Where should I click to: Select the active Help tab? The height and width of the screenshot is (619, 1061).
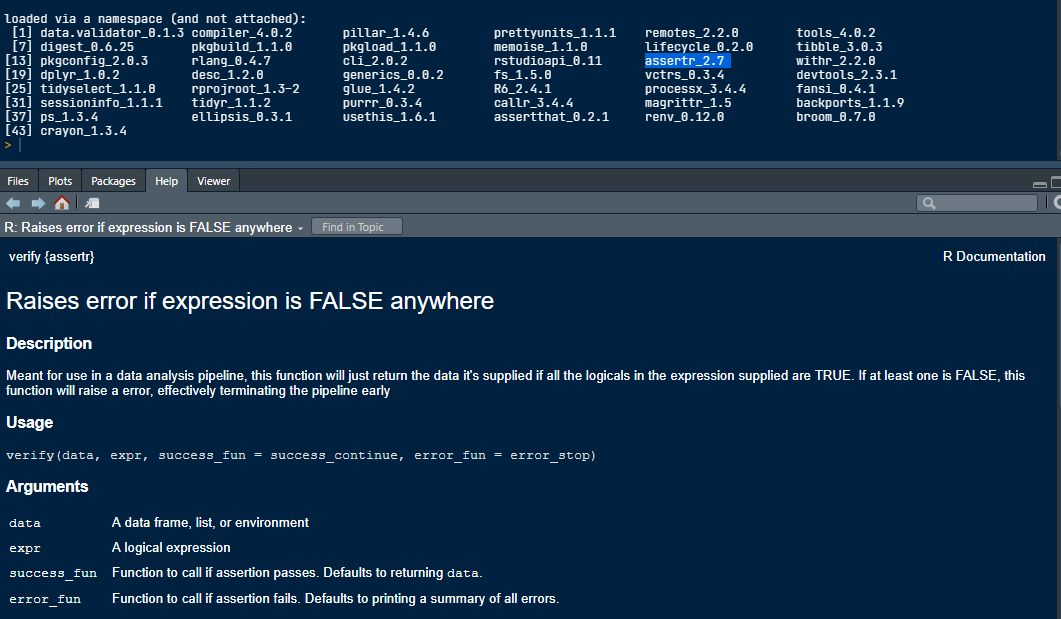tap(166, 181)
